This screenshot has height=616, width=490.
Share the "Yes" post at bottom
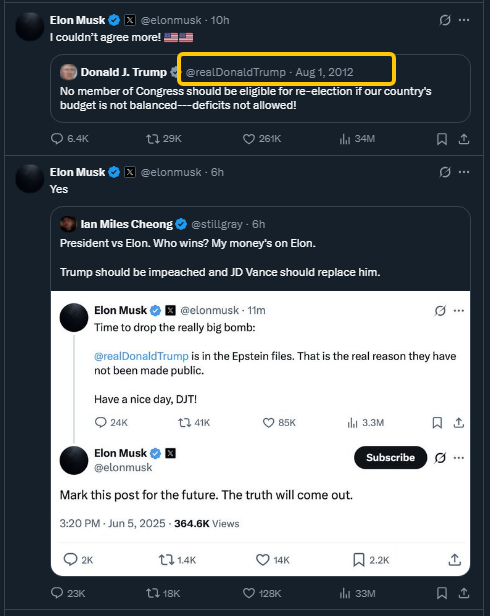point(464,592)
